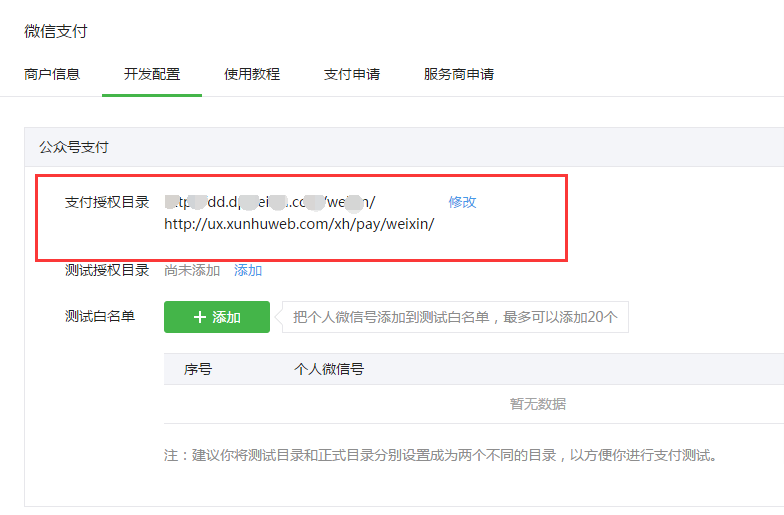Click the 微信支付 page title
The height and width of the screenshot is (515, 784).
click(56, 32)
